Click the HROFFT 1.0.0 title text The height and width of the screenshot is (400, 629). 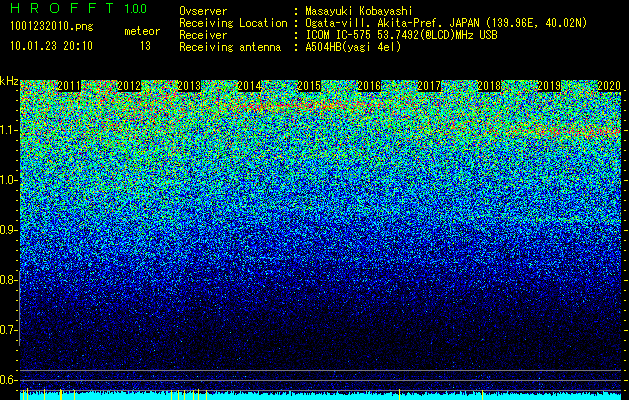[78, 8]
